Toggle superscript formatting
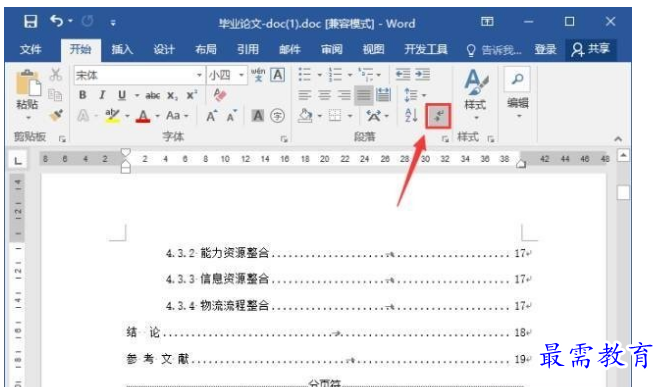The height and width of the screenshot is (387, 661). 192,95
